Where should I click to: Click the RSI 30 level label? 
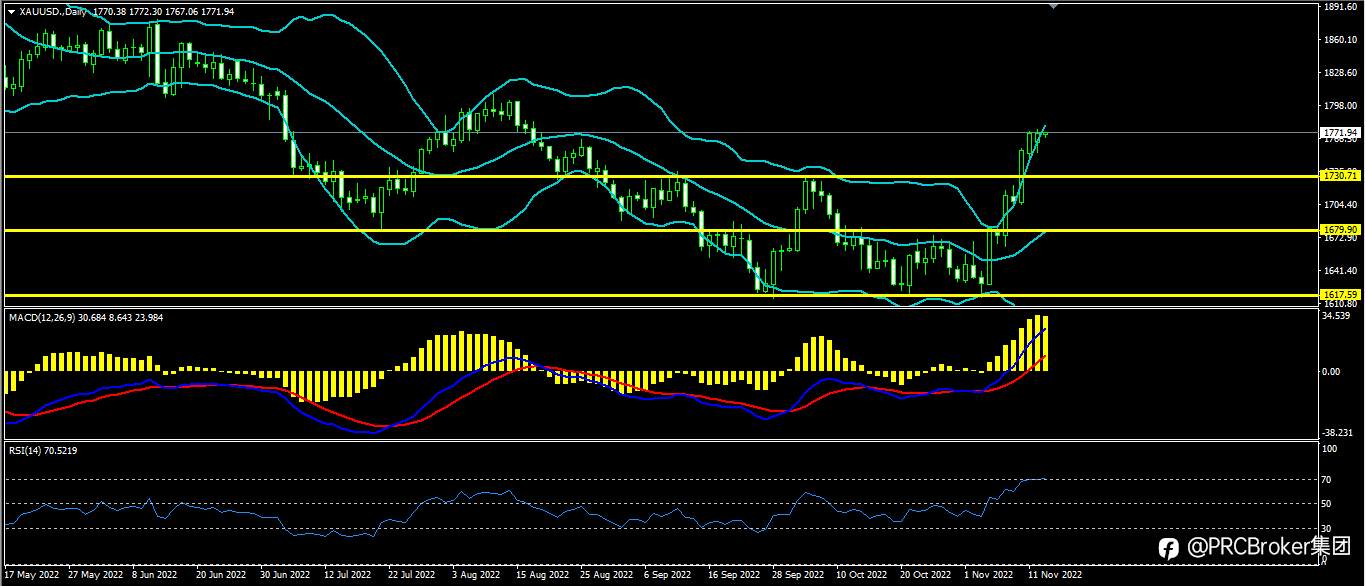tap(1327, 528)
